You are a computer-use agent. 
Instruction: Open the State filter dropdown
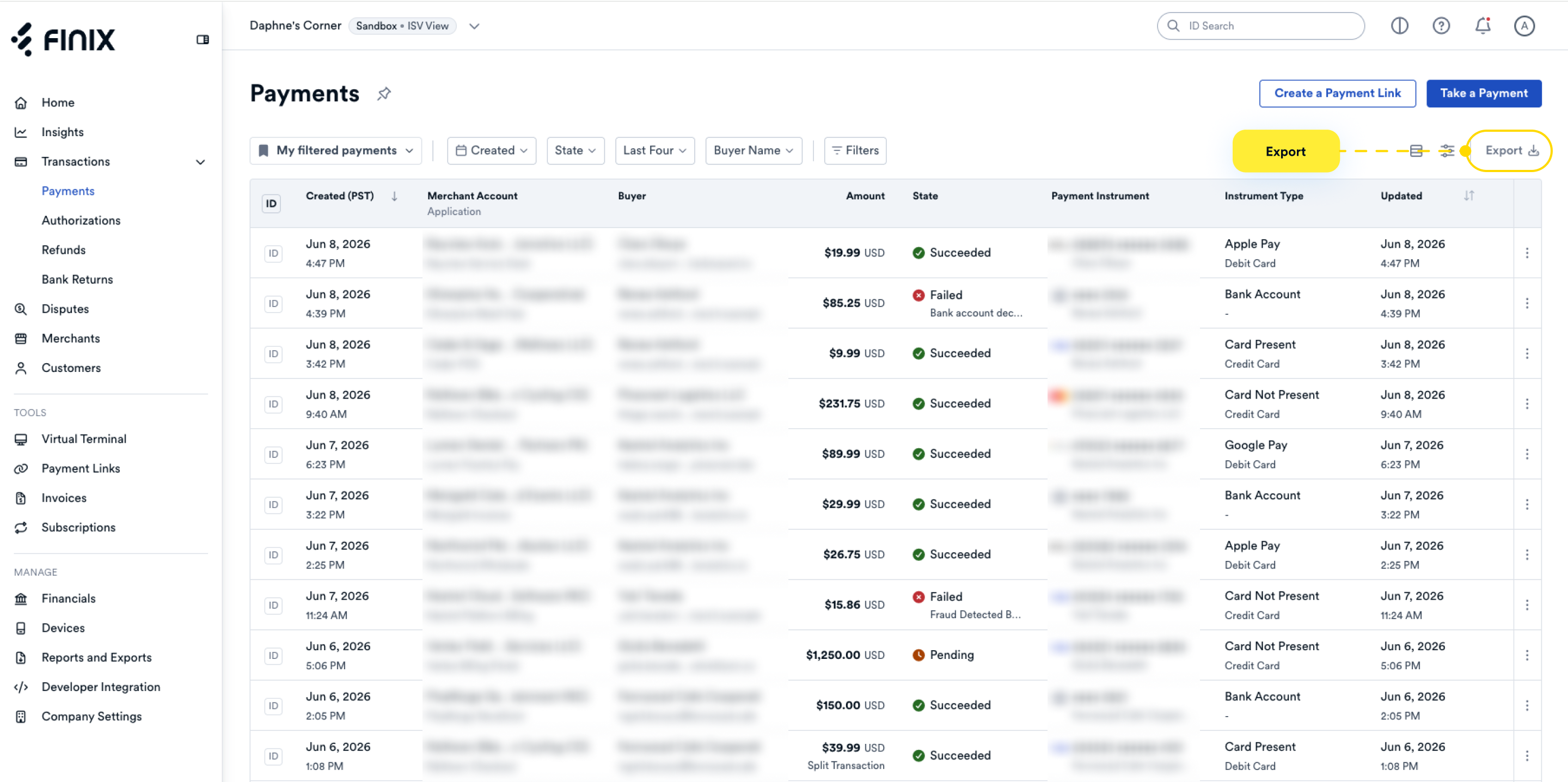click(575, 150)
